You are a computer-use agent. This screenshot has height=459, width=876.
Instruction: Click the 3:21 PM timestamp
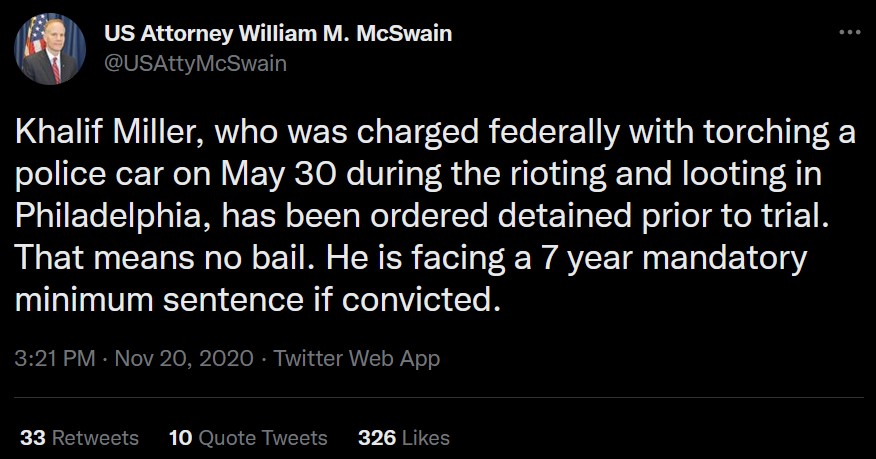coord(57,357)
